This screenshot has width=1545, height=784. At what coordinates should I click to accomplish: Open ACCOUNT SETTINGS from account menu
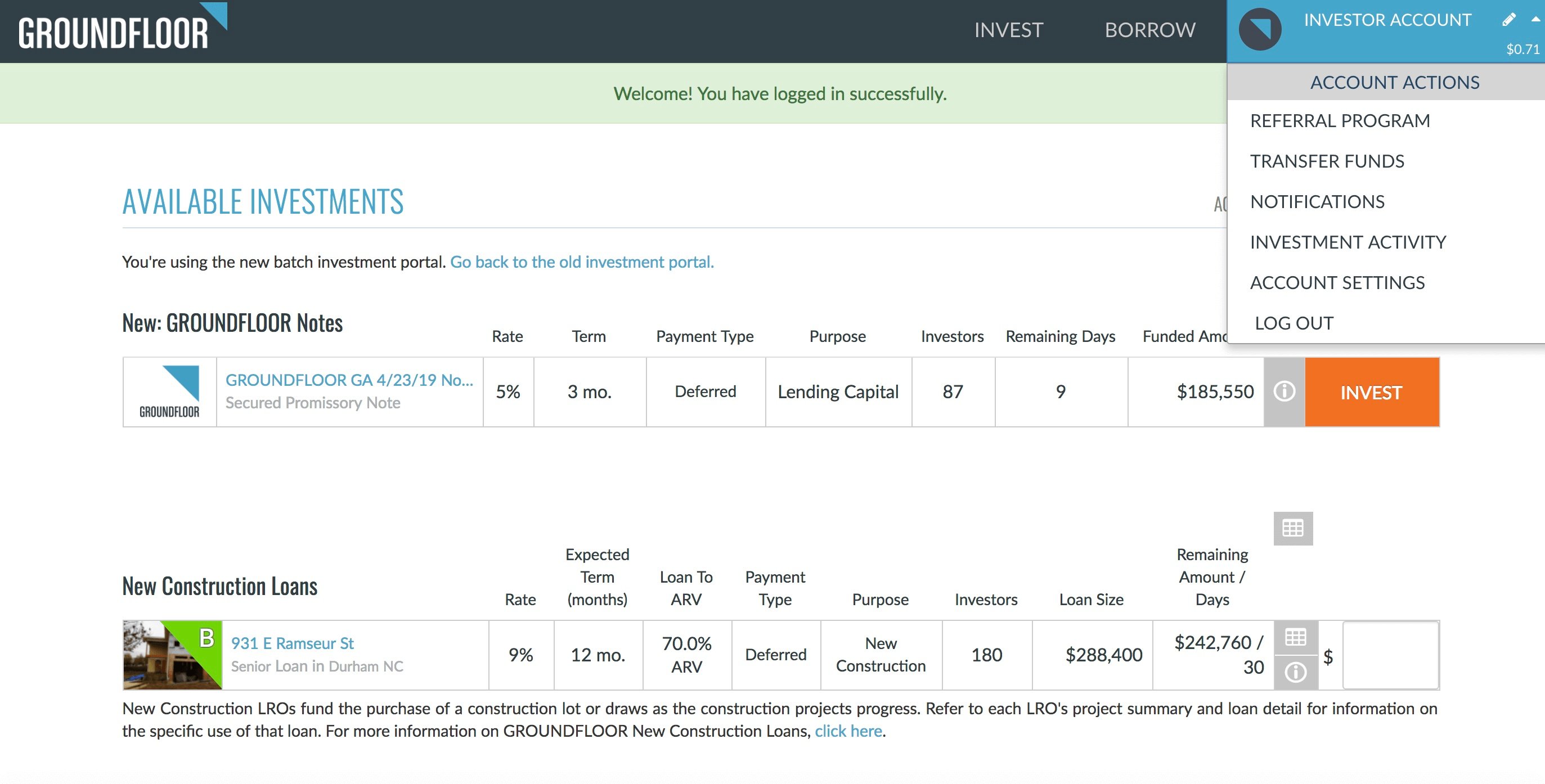click(x=1337, y=282)
